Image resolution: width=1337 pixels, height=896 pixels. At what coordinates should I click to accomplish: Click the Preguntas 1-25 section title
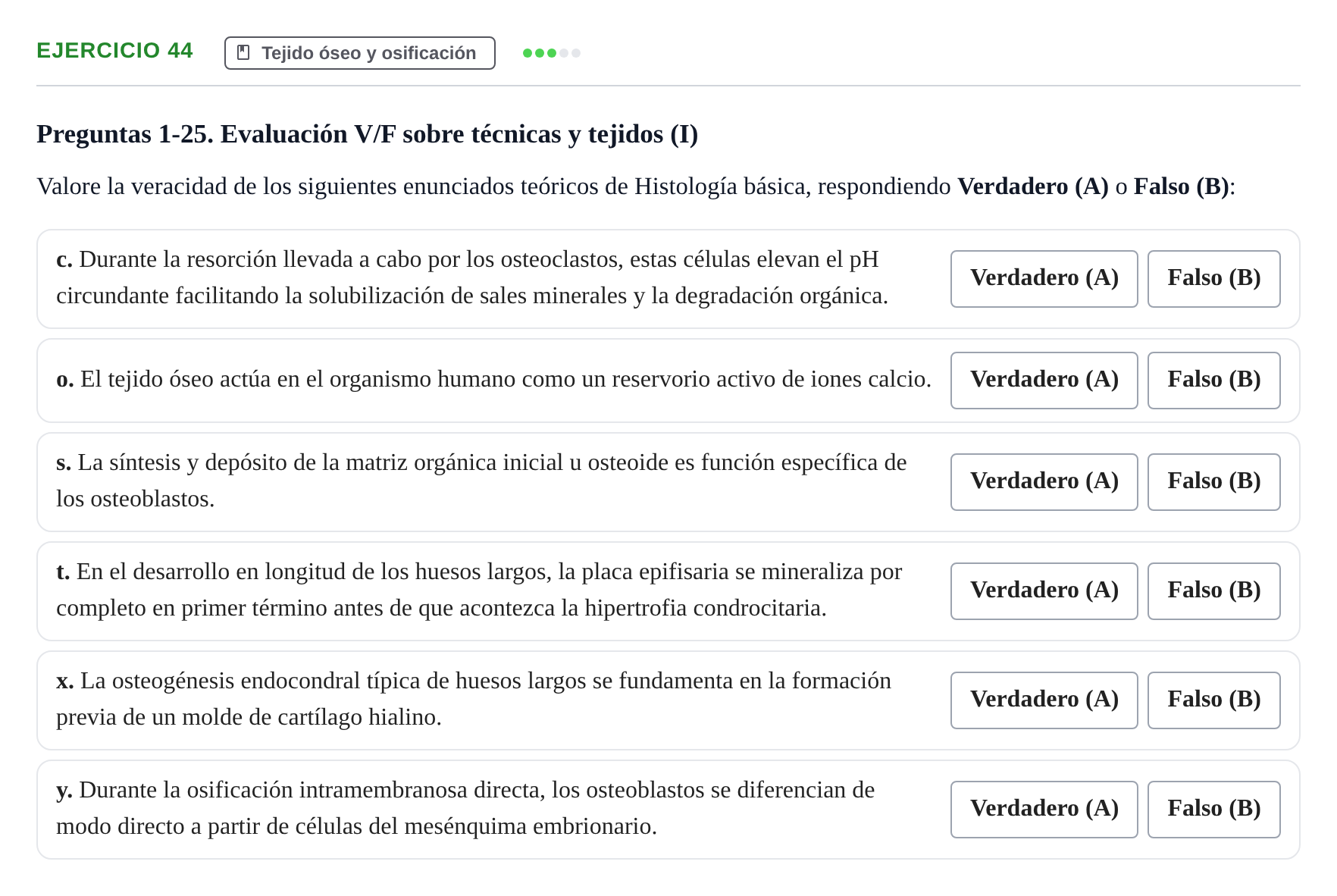pyautogui.click(x=368, y=134)
